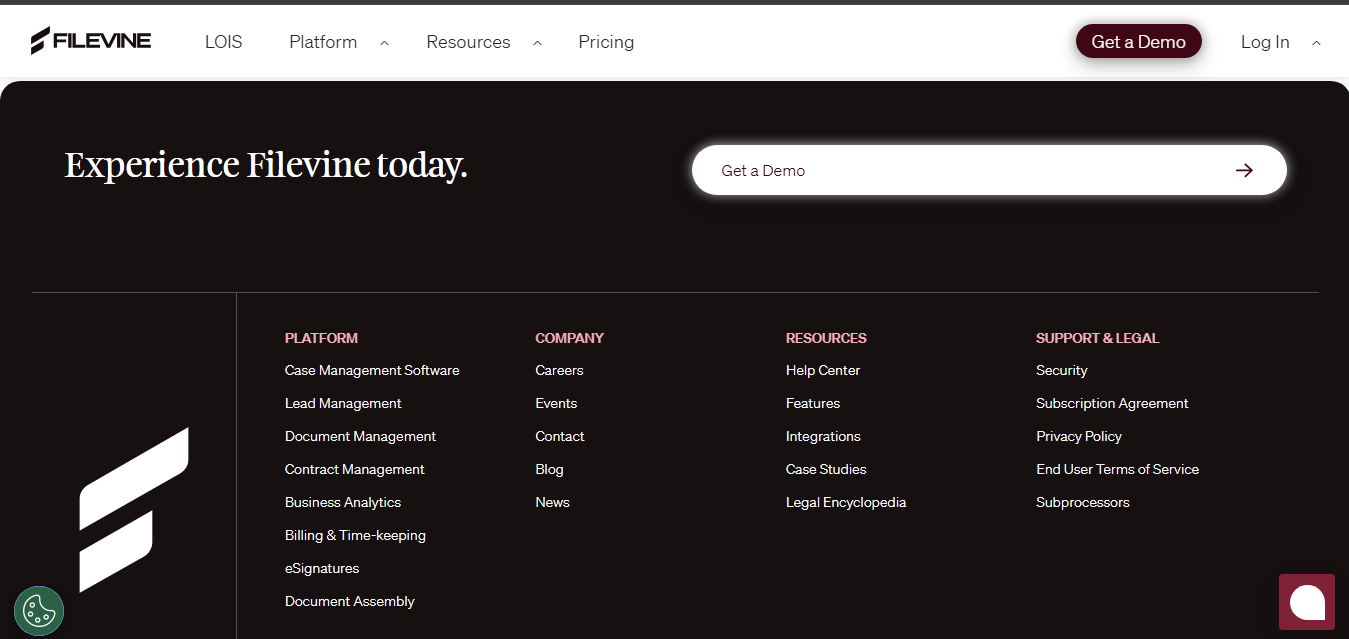Visit the Help Center link
Viewport: 1349px width, 639px height.
822,370
